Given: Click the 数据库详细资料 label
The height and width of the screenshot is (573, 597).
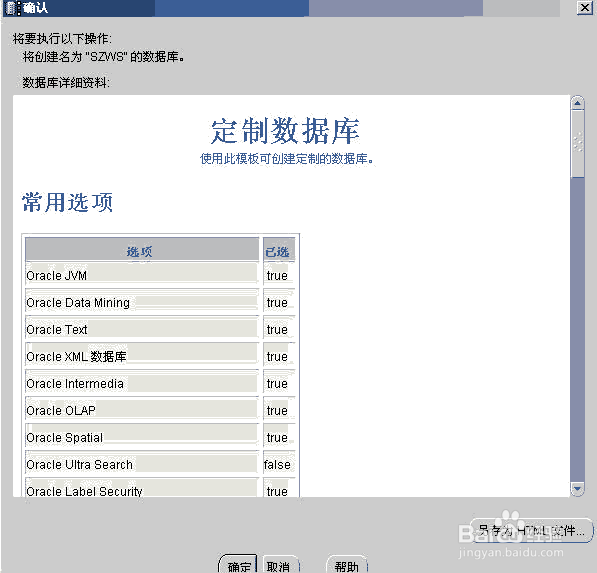Looking at the screenshot, I should [66, 82].
